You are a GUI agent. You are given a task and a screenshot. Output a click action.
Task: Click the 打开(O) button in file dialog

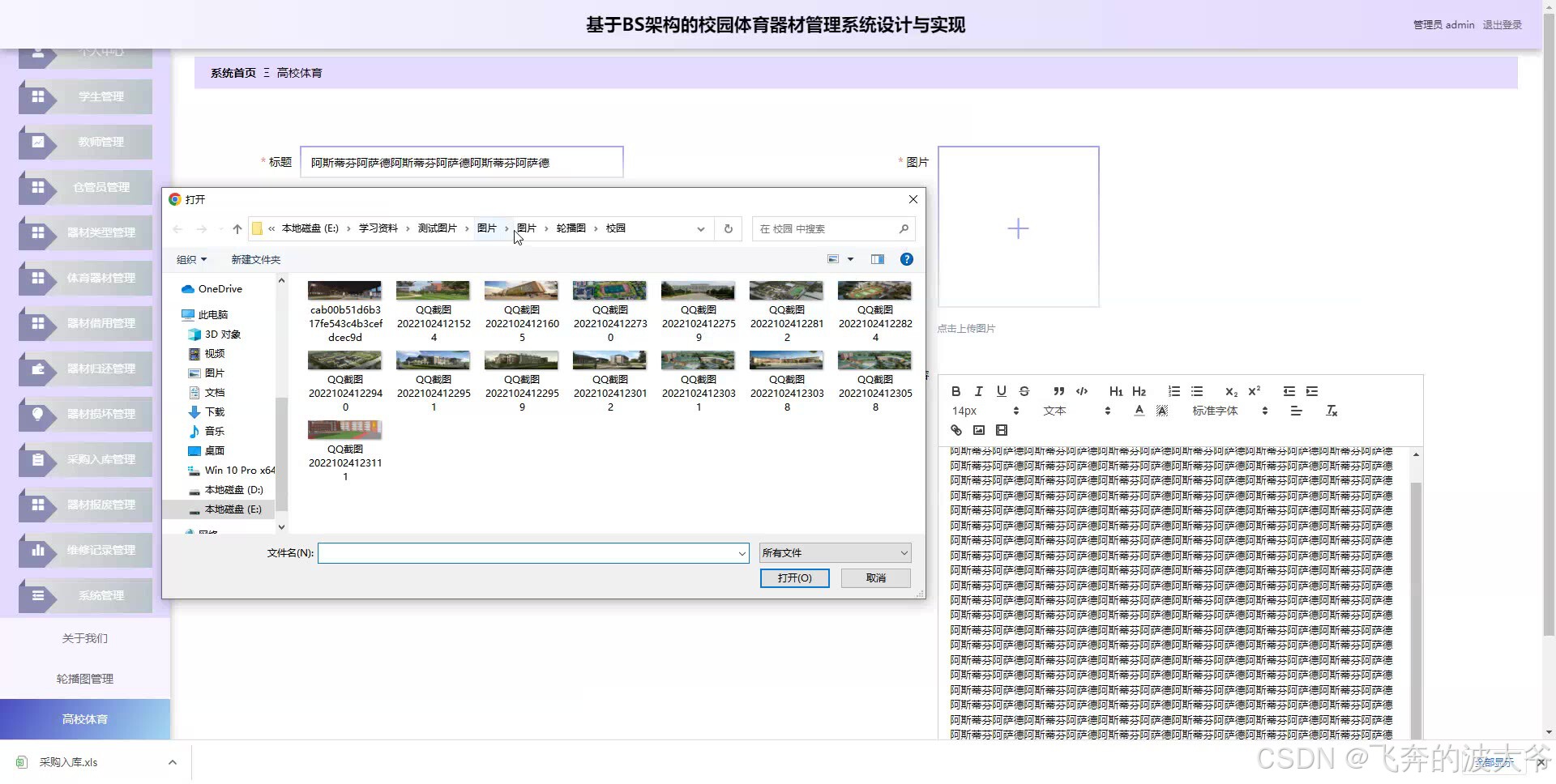click(794, 577)
